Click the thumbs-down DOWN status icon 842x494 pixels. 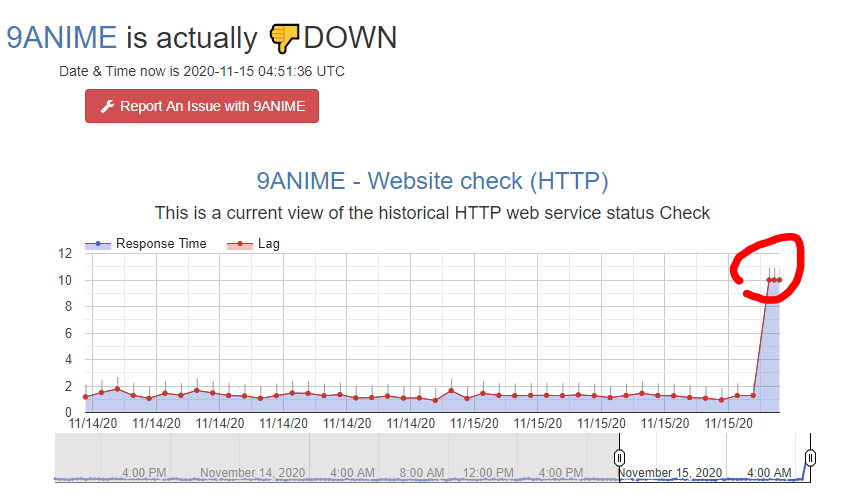pos(283,38)
